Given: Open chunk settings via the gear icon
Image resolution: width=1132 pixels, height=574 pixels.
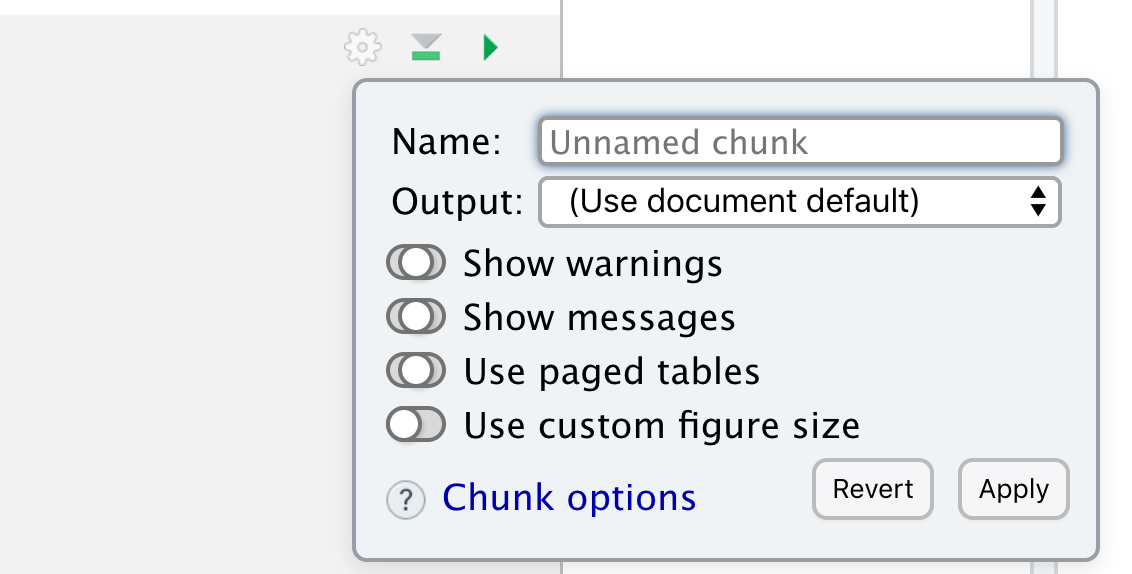Looking at the screenshot, I should [362, 47].
